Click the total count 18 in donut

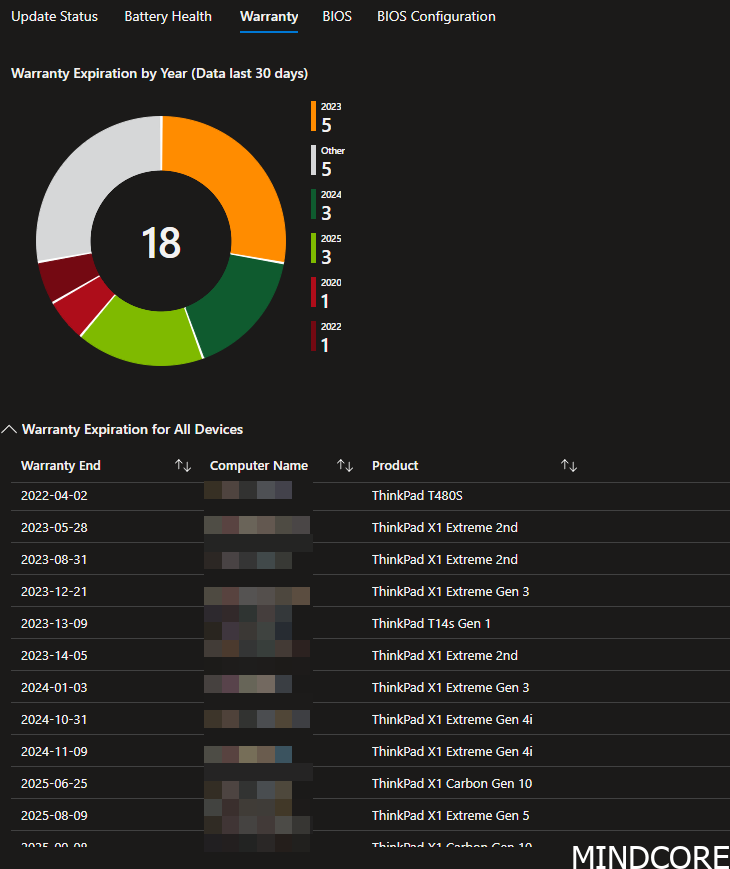161,242
